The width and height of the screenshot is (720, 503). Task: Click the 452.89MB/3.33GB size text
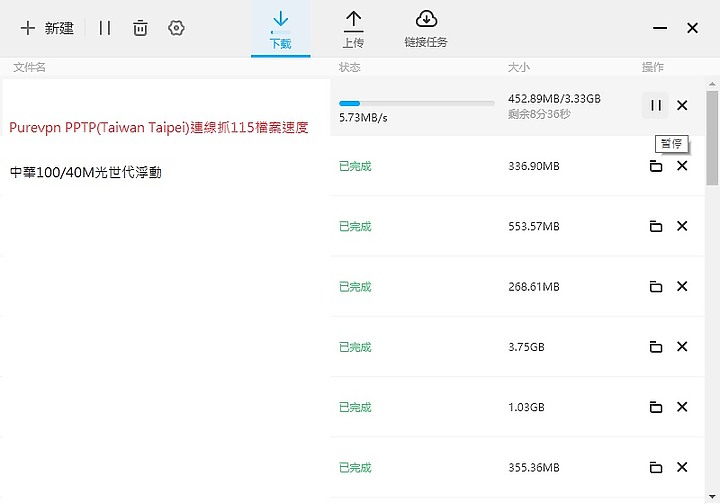[x=554, y=99]
